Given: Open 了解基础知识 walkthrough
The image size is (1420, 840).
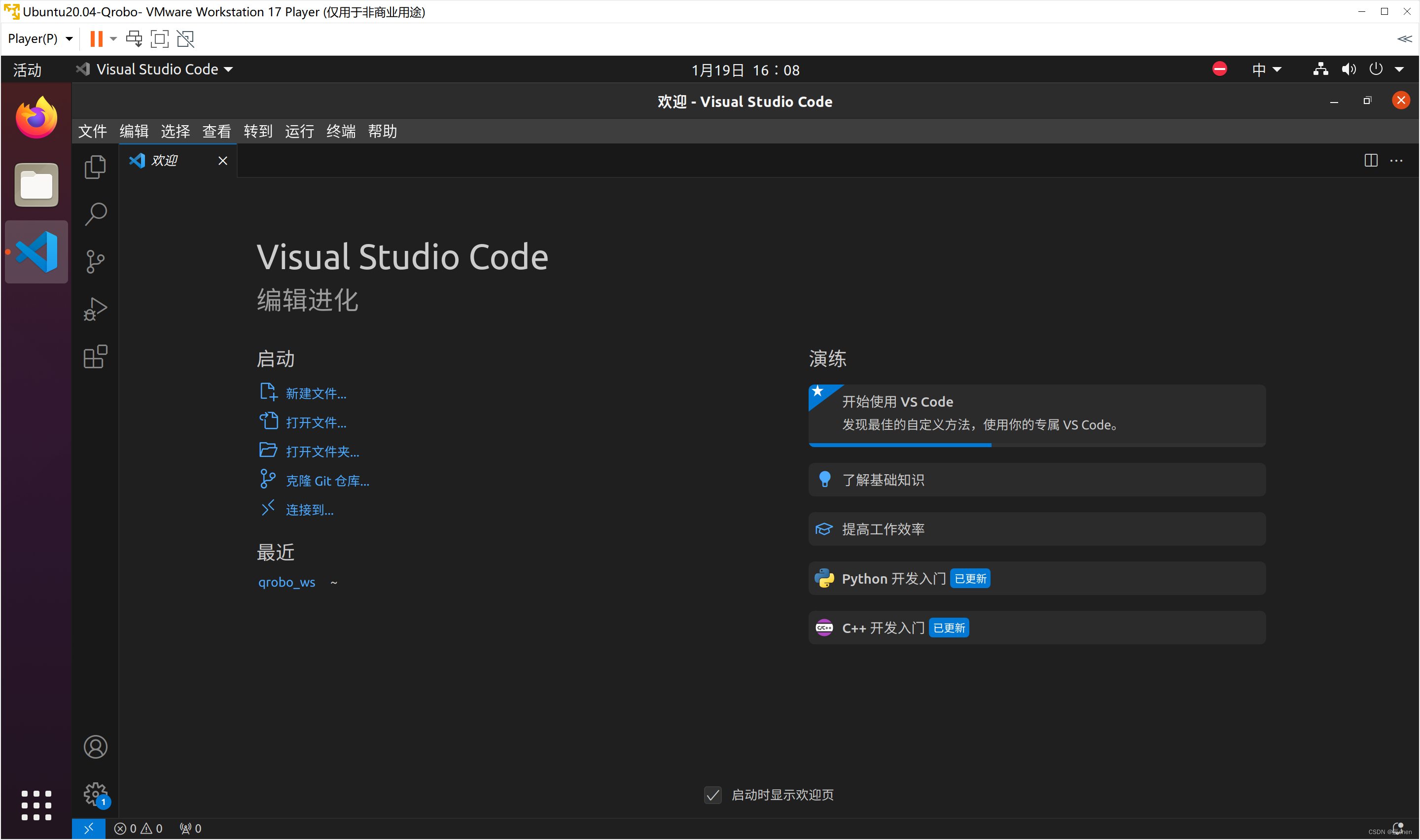Looking at the screenshot, I should point(1037,480).
